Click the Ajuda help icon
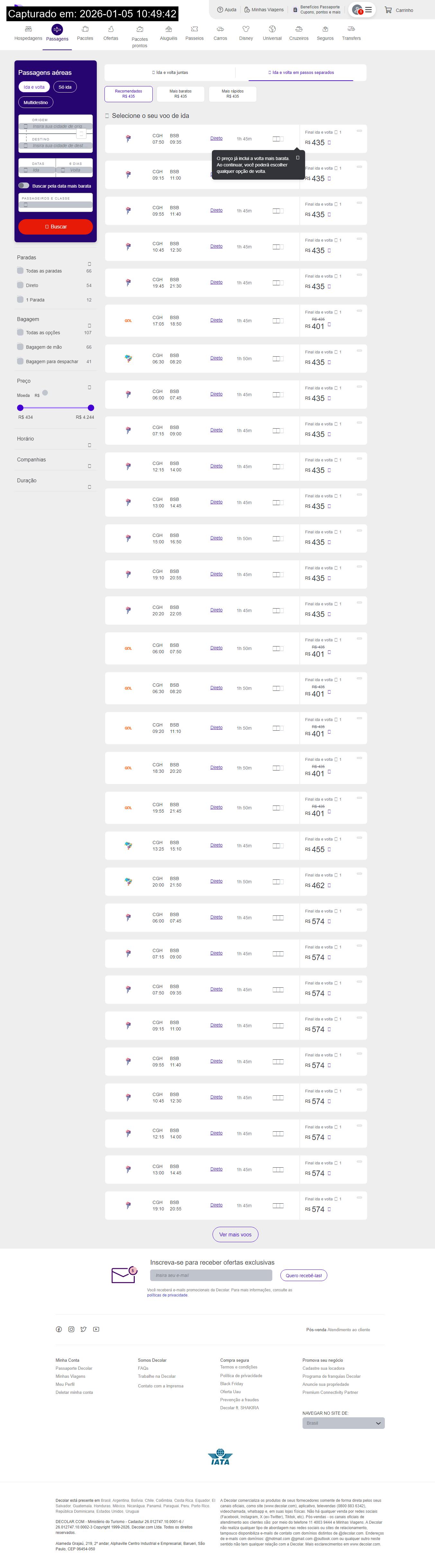The height and width of the screenshot is (1568, 435). click(221, 10)
